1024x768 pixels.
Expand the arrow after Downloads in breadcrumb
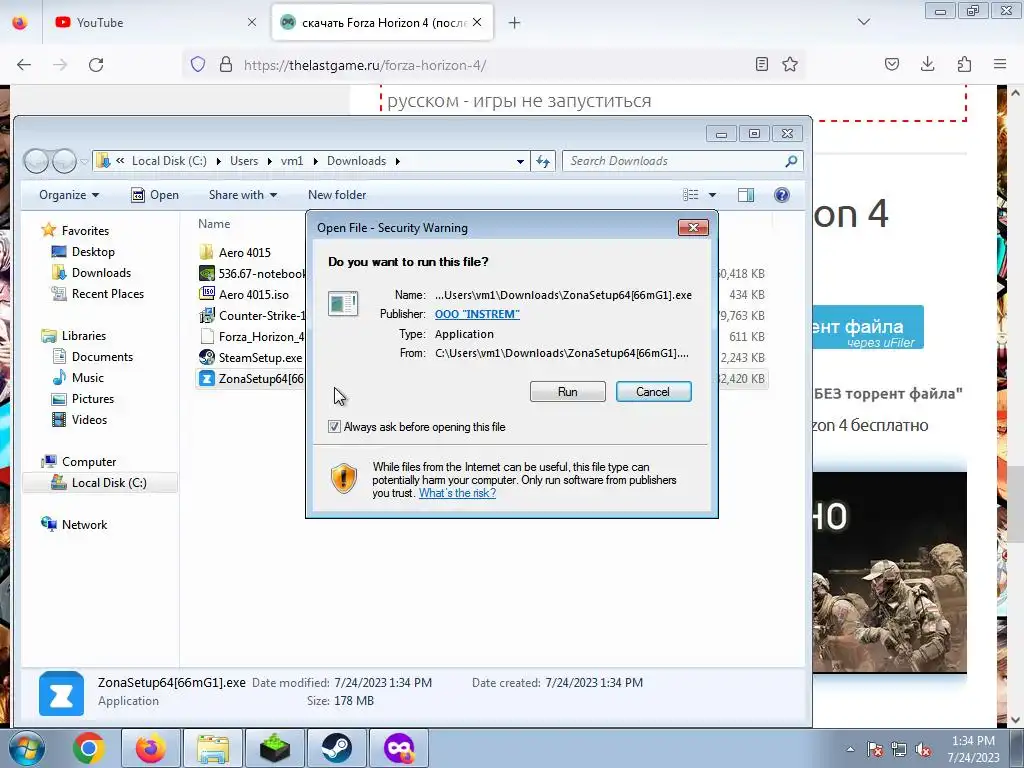point(397,161)
